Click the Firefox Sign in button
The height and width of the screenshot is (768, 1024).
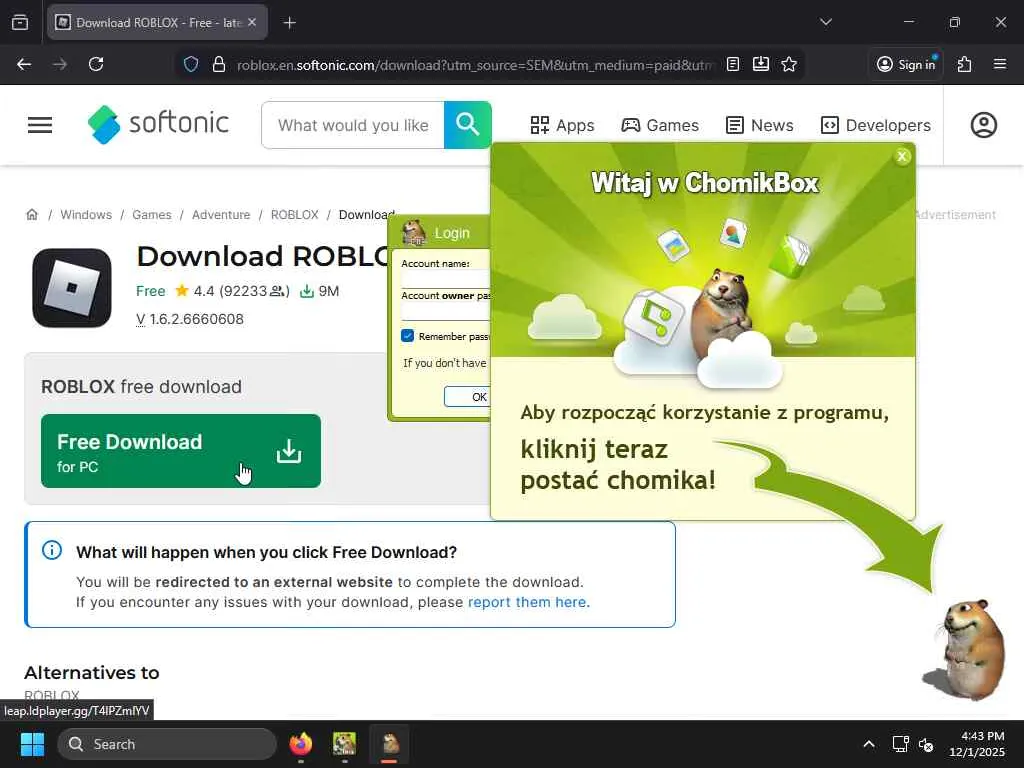906,64
